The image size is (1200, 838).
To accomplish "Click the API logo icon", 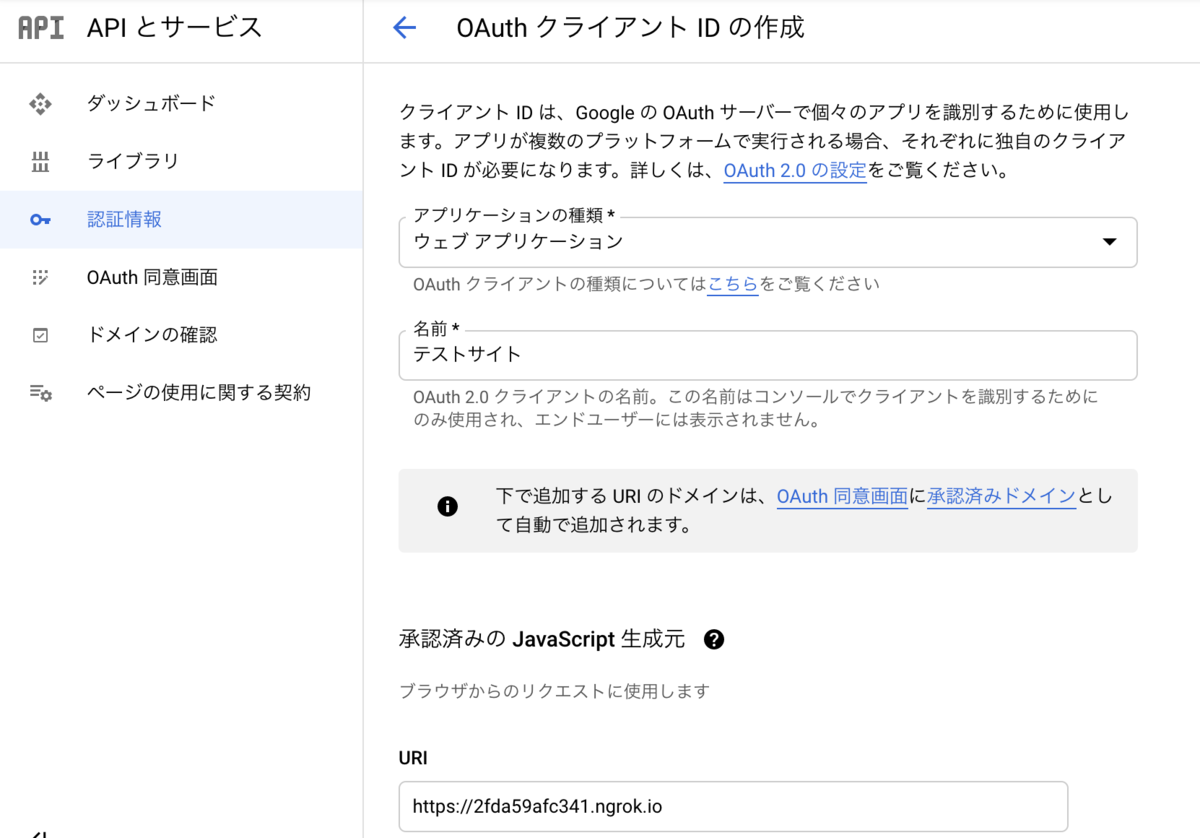I will point(41,27).
